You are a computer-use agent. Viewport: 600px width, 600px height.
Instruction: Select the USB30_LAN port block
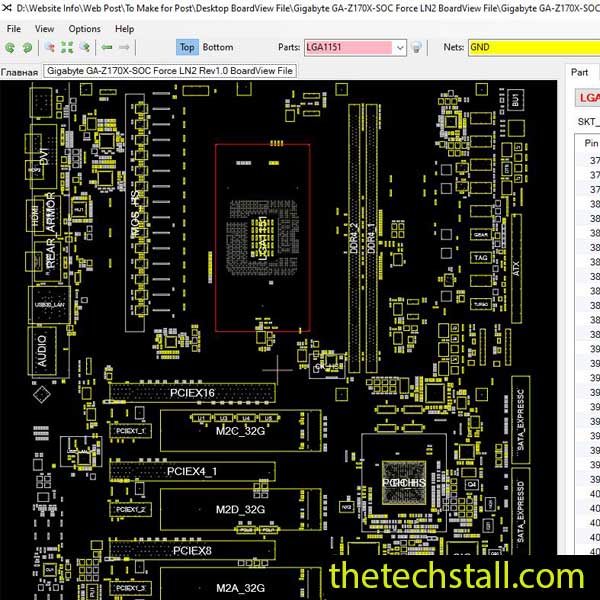49,305
